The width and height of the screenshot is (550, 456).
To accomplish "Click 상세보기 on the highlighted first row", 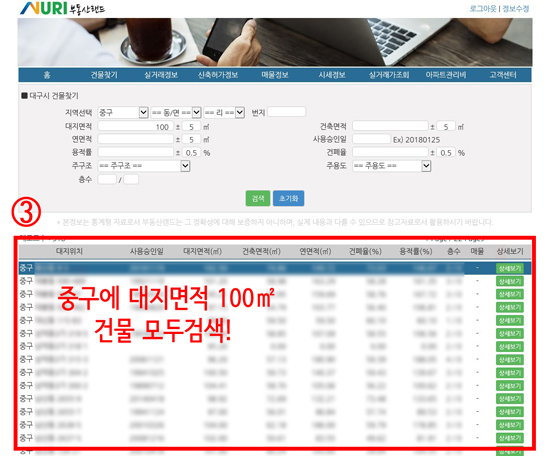I will tap(510, 268).
